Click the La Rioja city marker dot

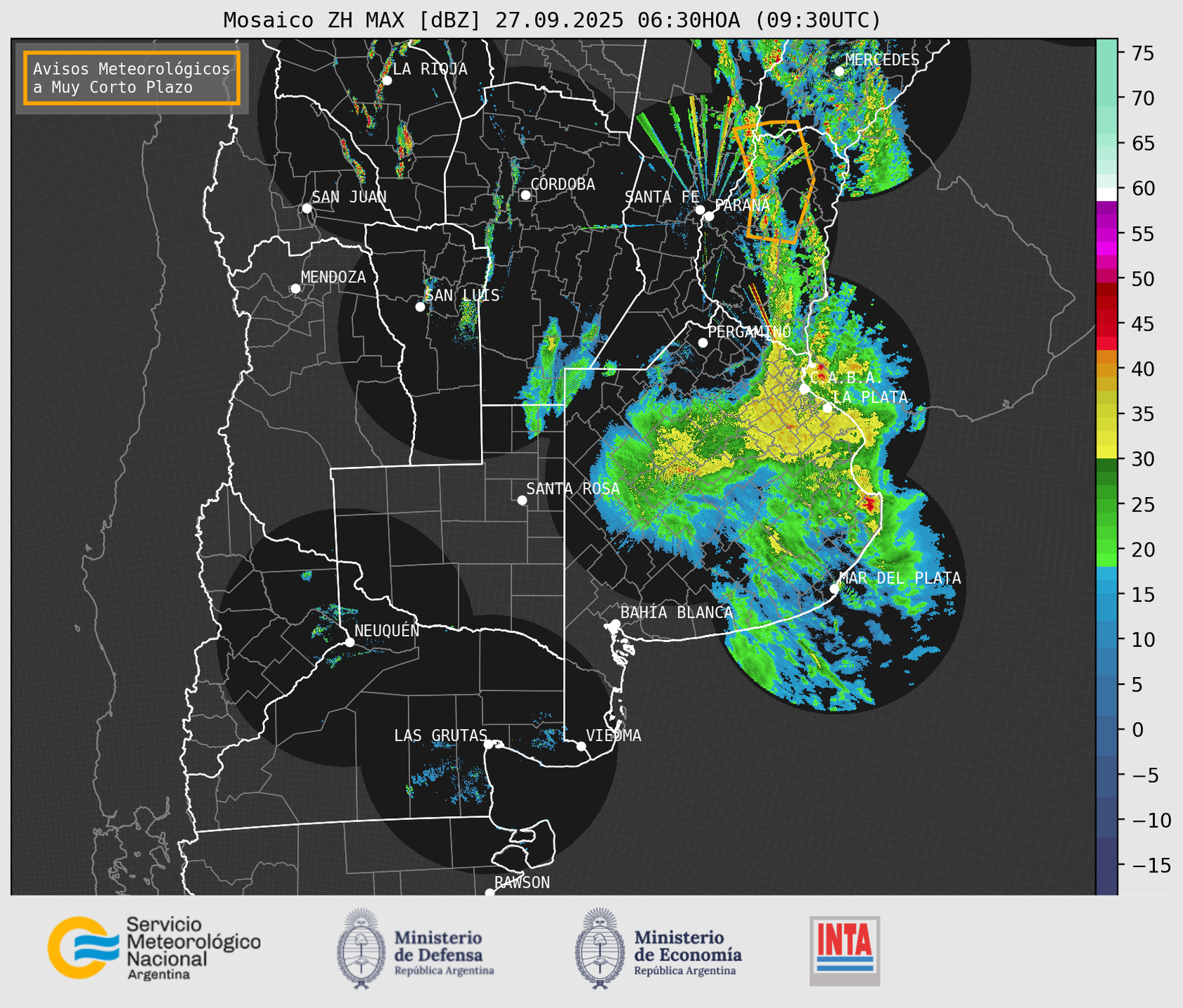[386, 81]
